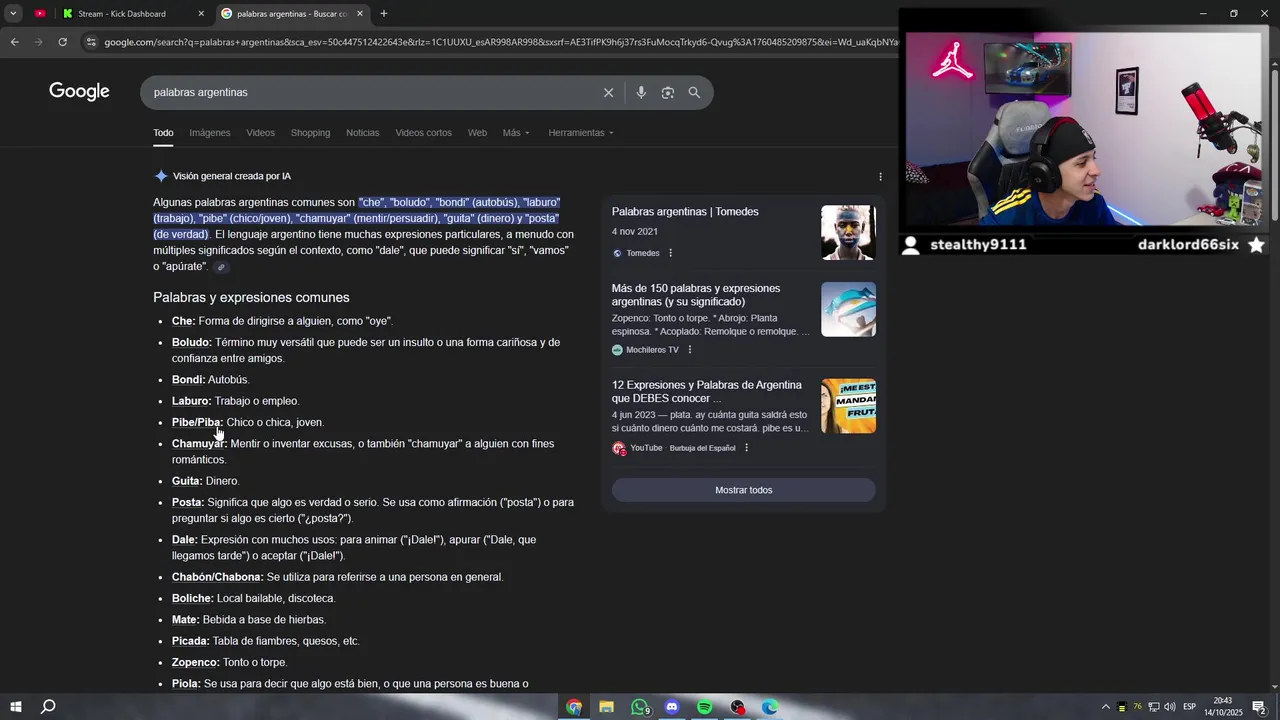Click the browser address bar URL
The width and height of the screenshot is (1280, 720).
pyautogui.click(x=500, y=42)
